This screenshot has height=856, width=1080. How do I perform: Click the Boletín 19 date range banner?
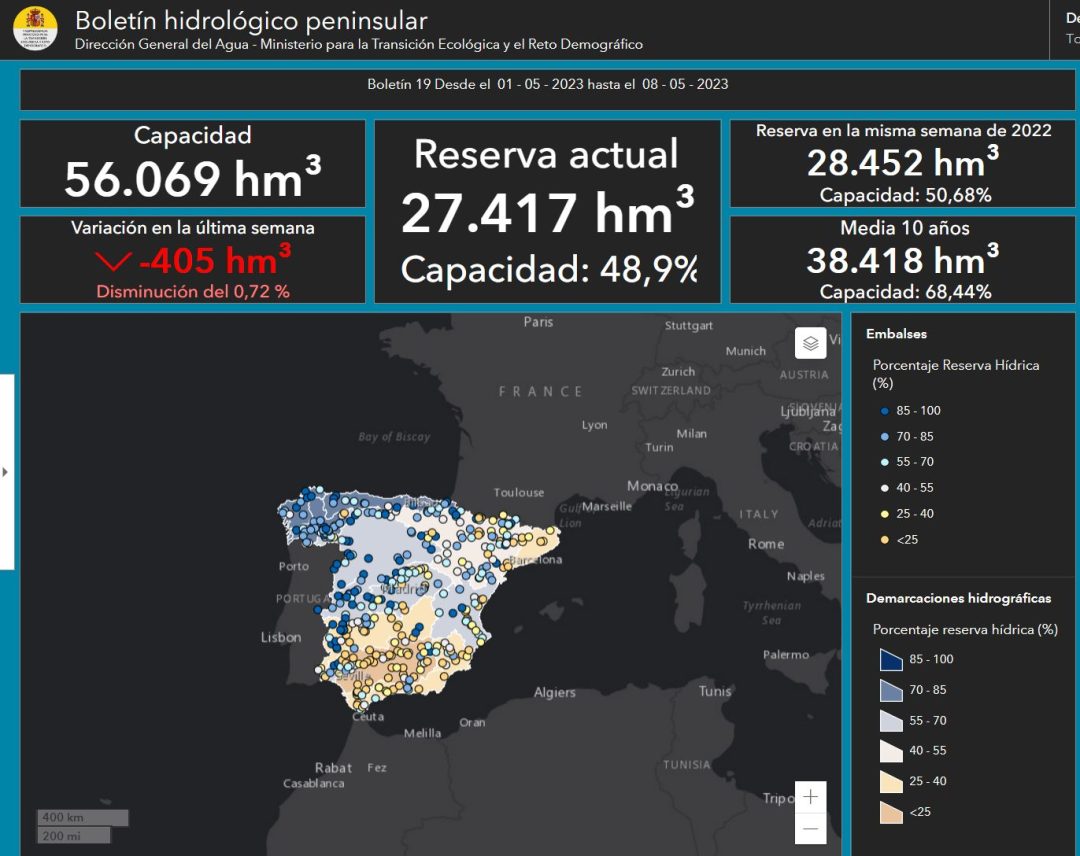coord(547,85)
